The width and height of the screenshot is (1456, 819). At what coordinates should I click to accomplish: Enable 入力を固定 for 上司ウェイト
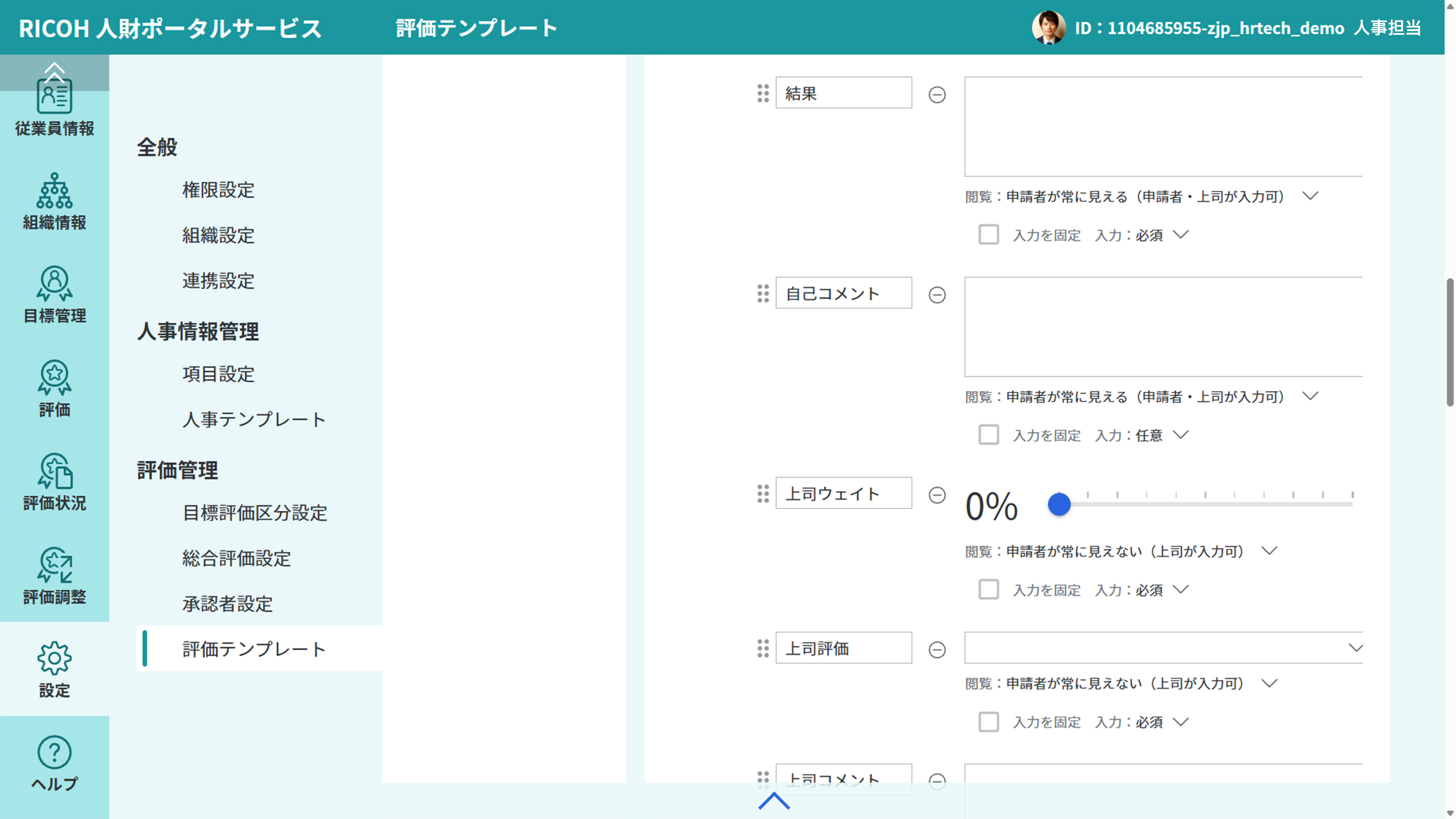pos(989,590)
